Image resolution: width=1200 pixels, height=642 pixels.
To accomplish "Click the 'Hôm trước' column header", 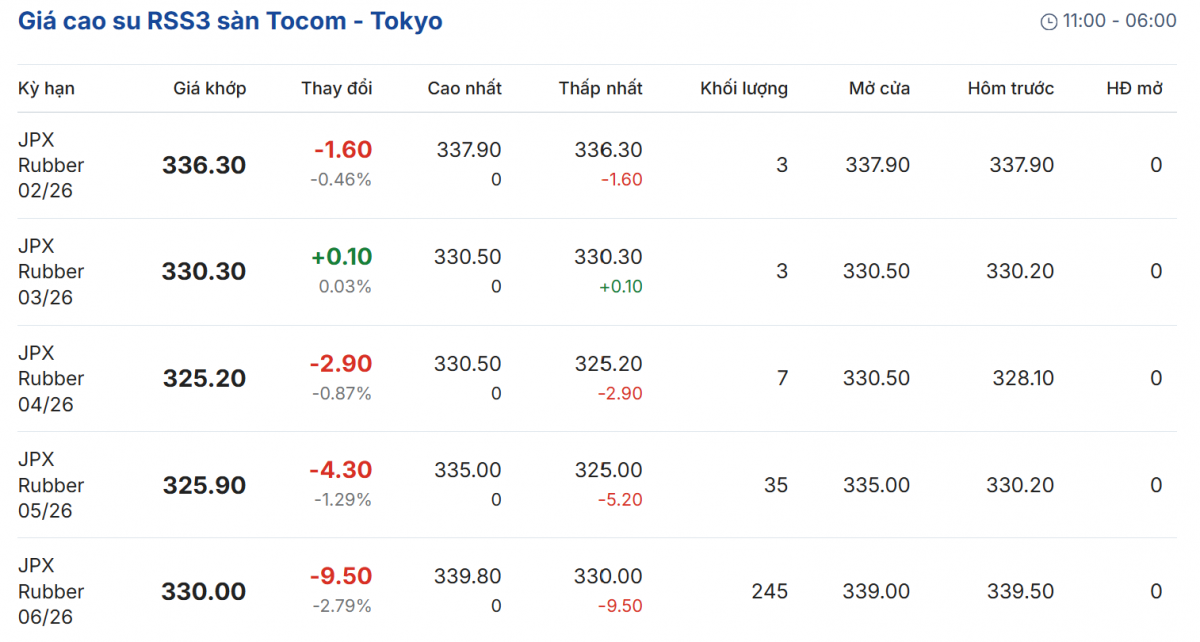I will (x=1010, y=89).
